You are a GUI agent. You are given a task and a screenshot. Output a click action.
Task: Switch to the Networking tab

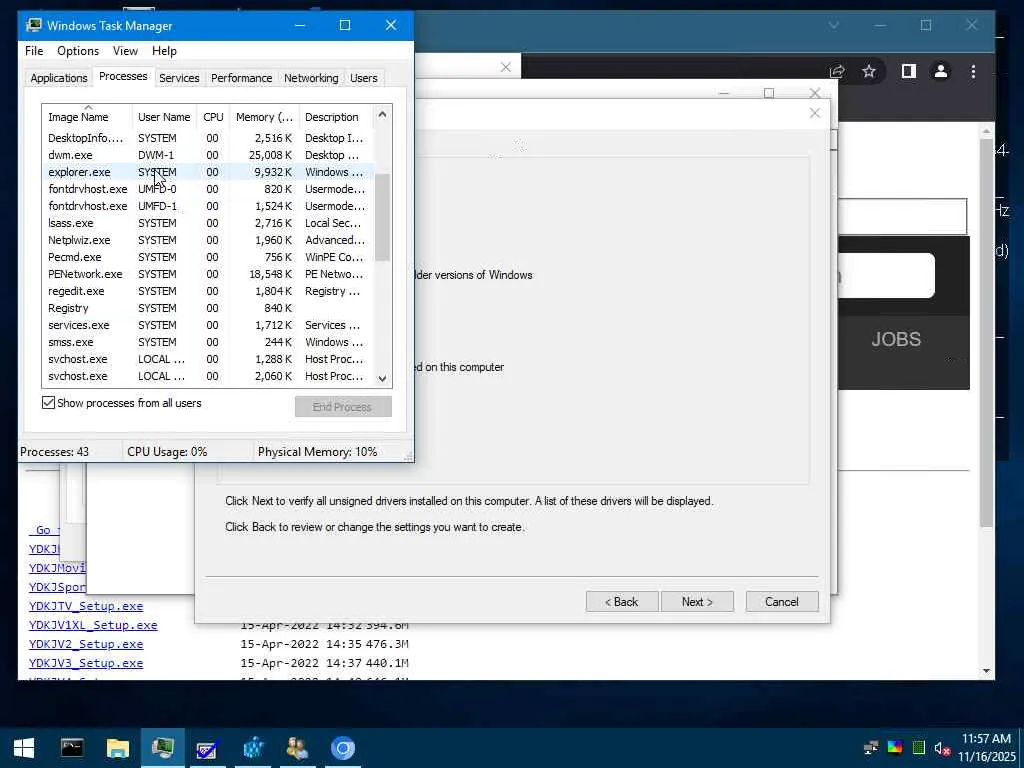click(x=311, y=78)
